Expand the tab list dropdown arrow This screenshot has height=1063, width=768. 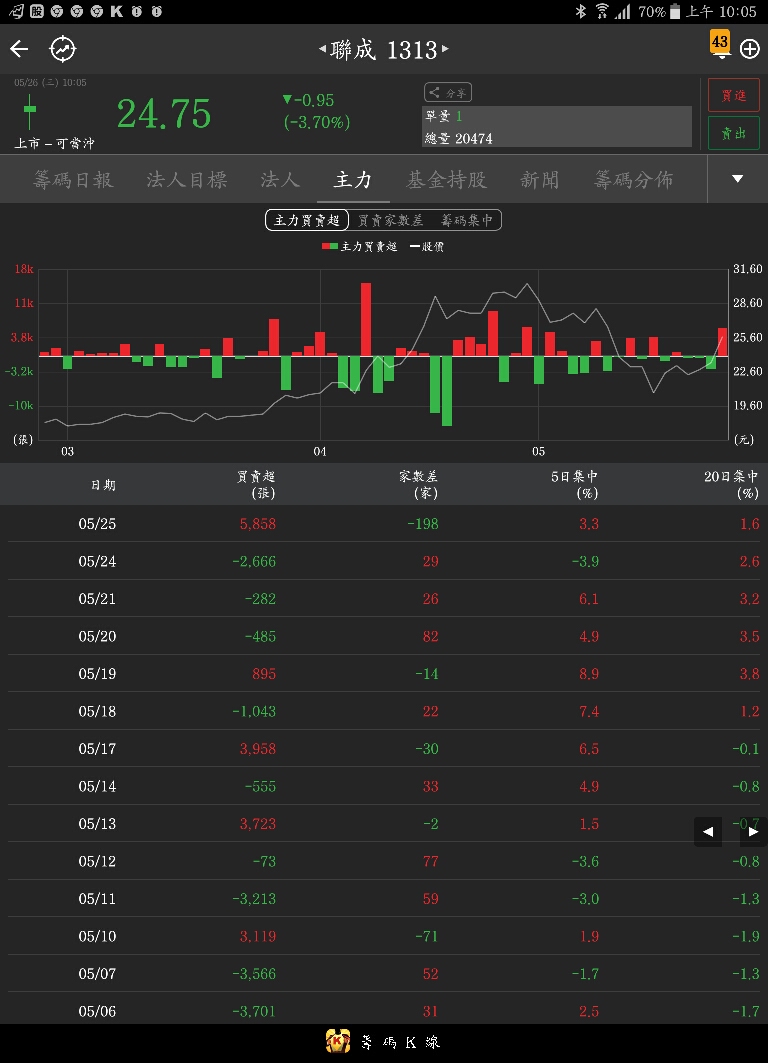737,179
